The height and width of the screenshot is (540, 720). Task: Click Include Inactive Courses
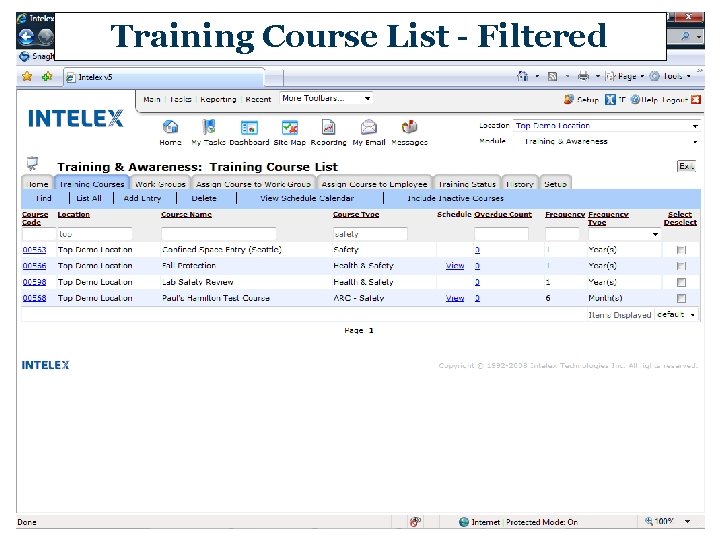click(455, 198)
